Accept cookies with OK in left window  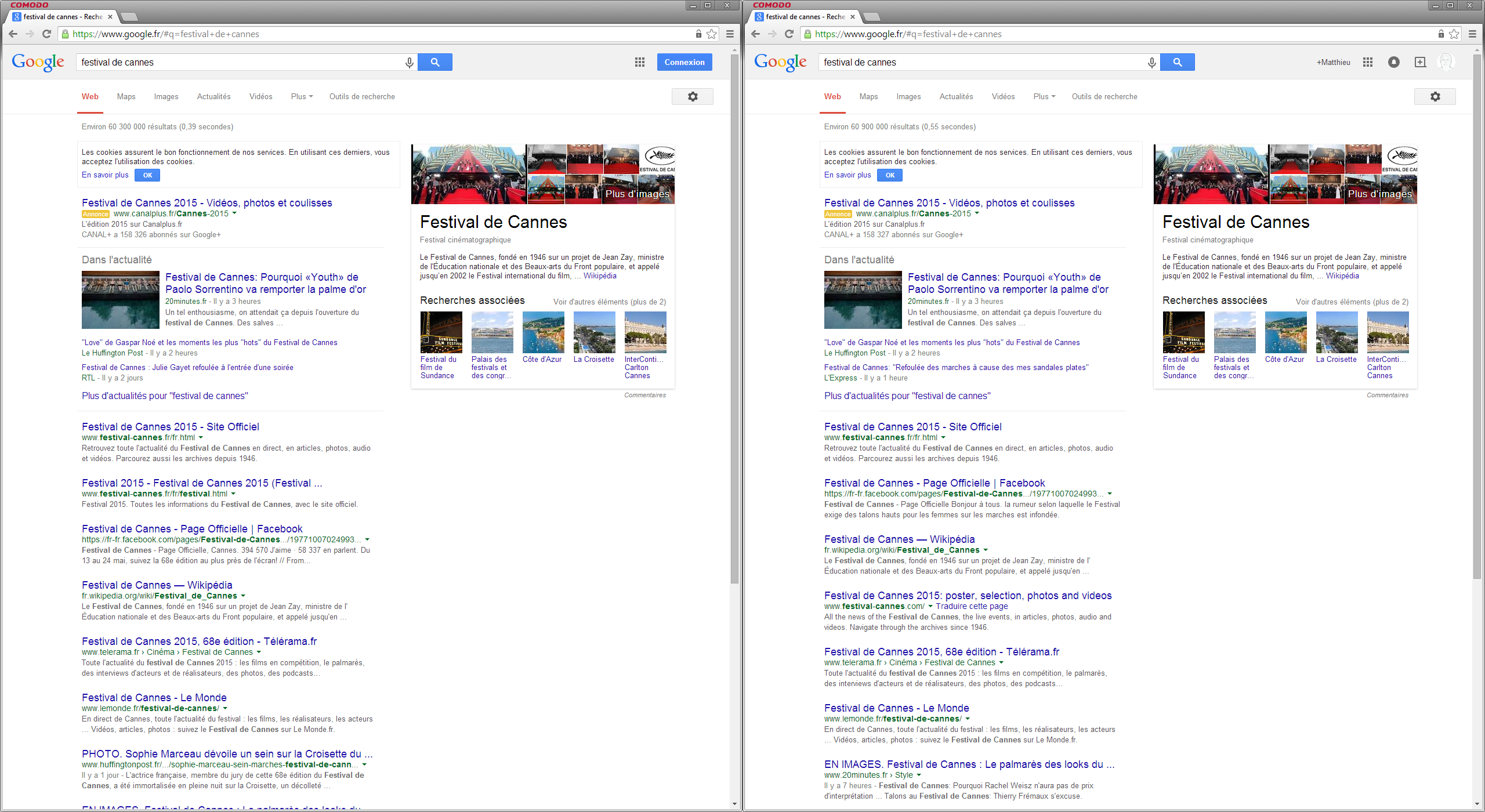click(147, 175)
